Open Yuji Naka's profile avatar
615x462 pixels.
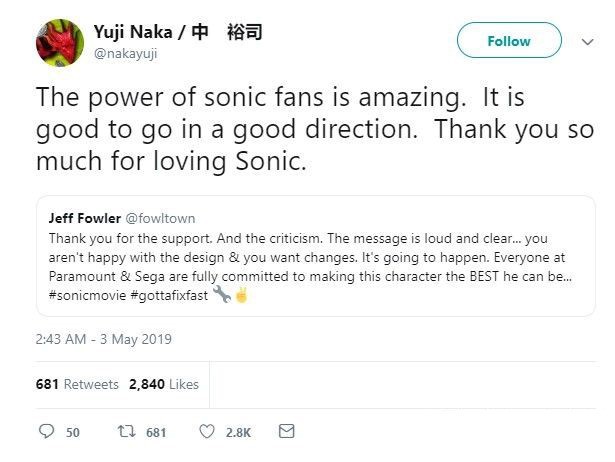coord(60,43)
